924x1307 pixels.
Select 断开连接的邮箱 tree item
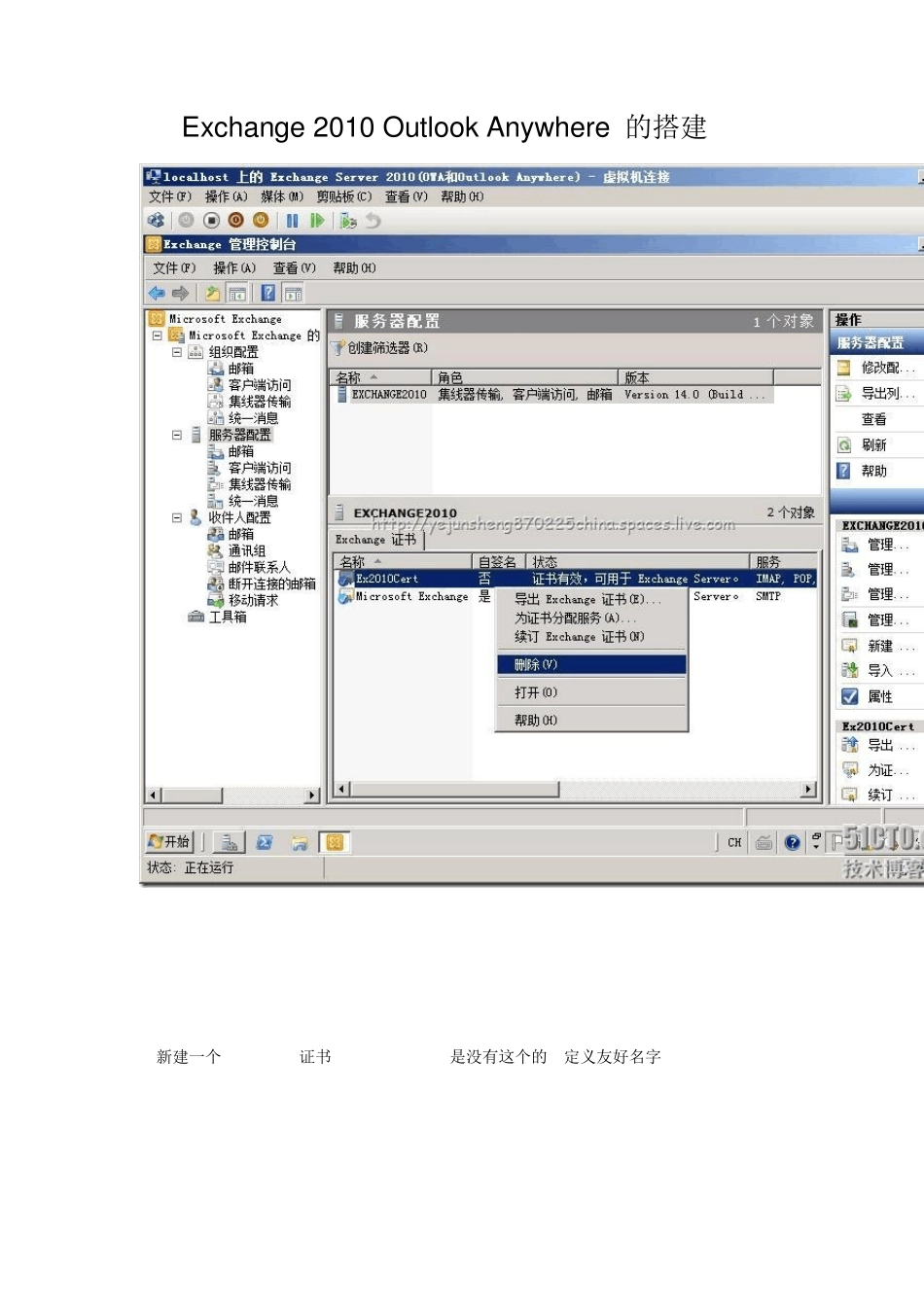pos(271,583)
